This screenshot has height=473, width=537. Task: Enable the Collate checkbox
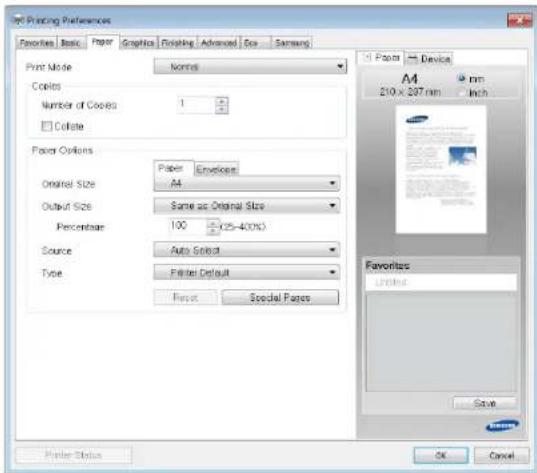(x=46, y=126)
